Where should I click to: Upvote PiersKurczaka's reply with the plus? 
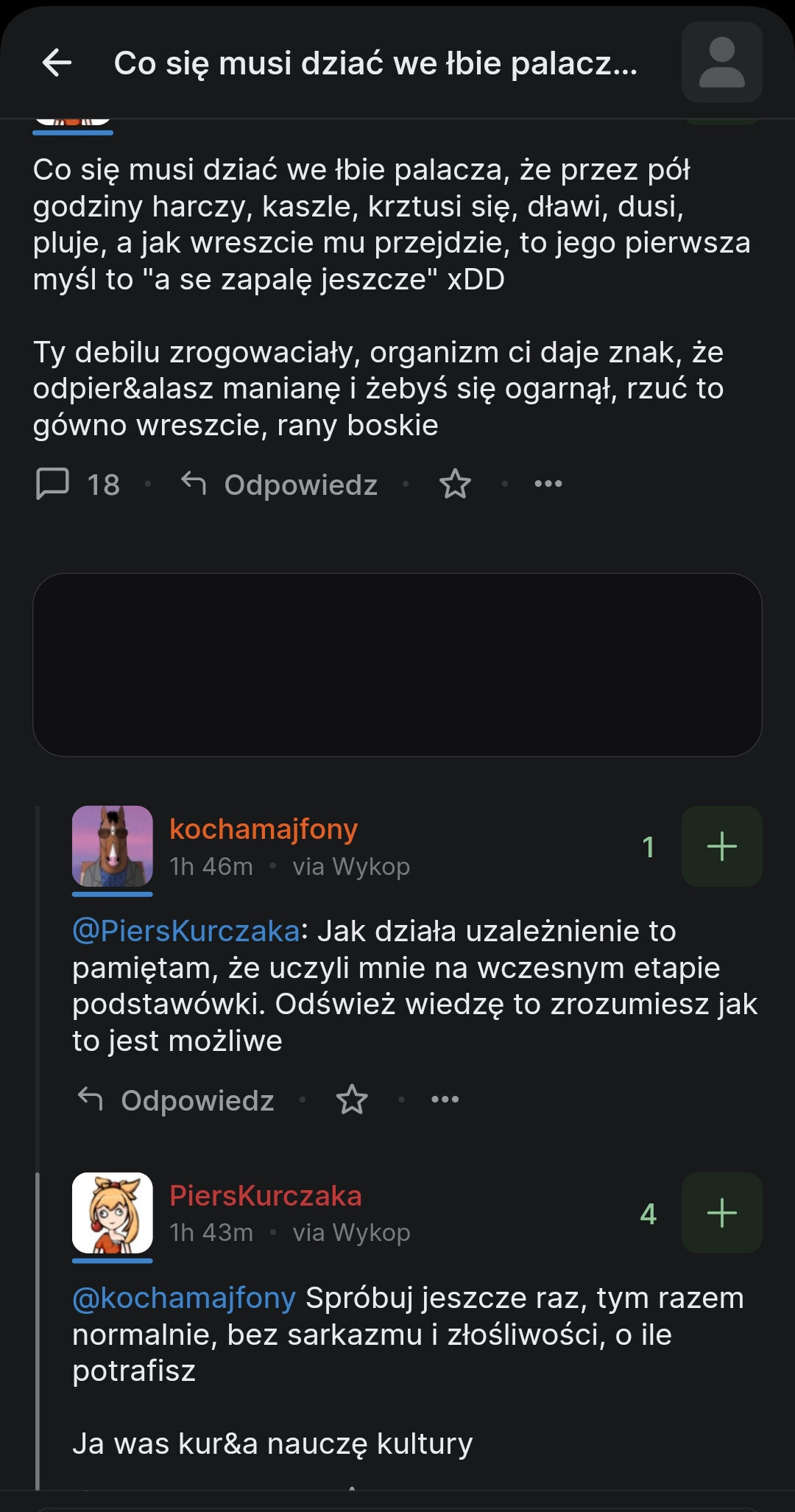[x=721, y=1213]
